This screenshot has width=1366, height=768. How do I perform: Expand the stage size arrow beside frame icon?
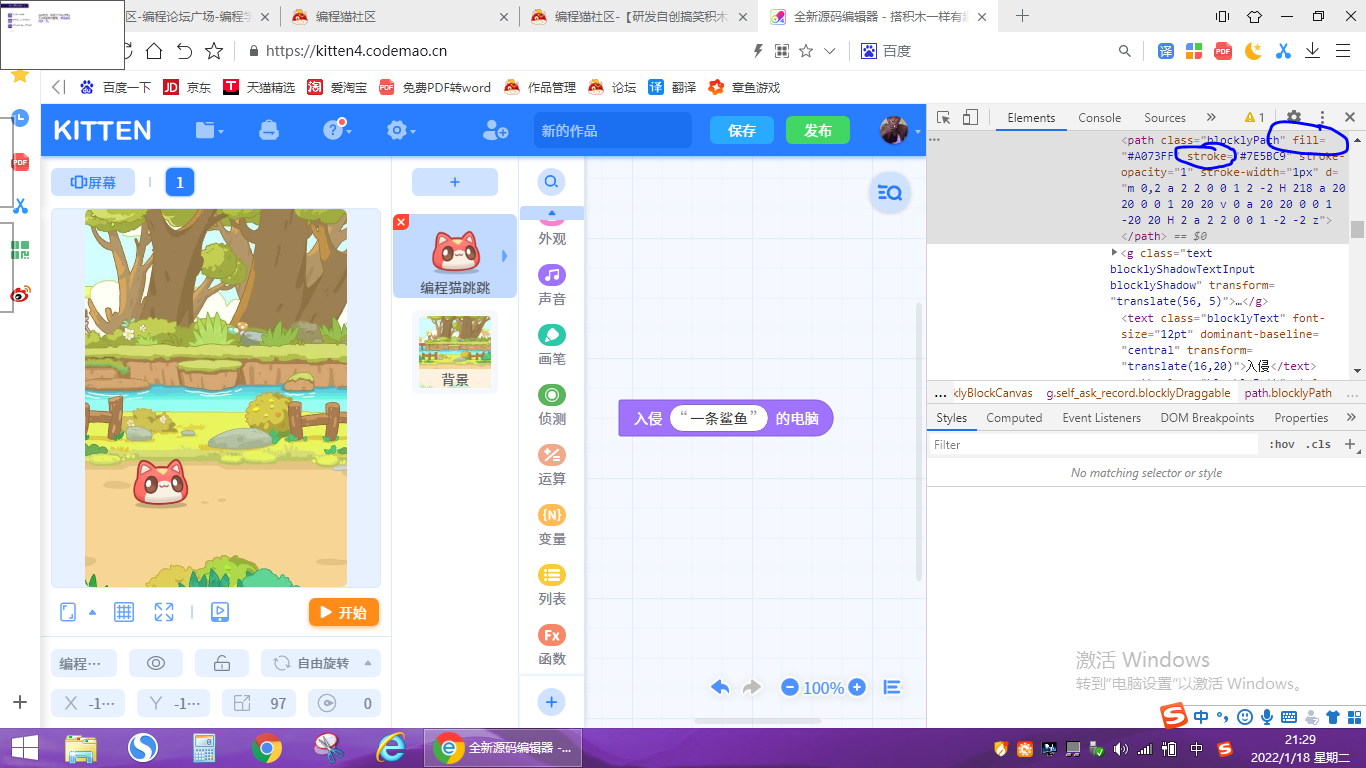pyautogui.click(x=93, y=612)
